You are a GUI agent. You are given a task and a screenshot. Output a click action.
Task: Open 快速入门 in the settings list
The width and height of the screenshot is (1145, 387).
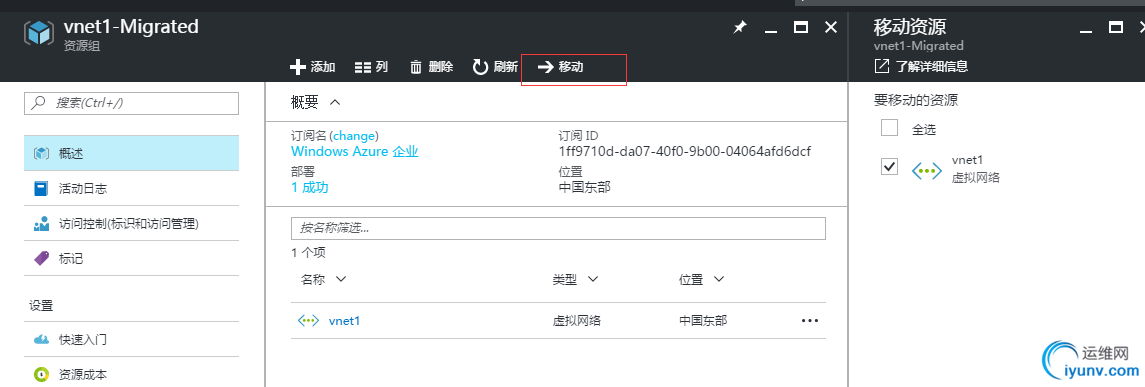pyautogui.click(x=131, y=340)
